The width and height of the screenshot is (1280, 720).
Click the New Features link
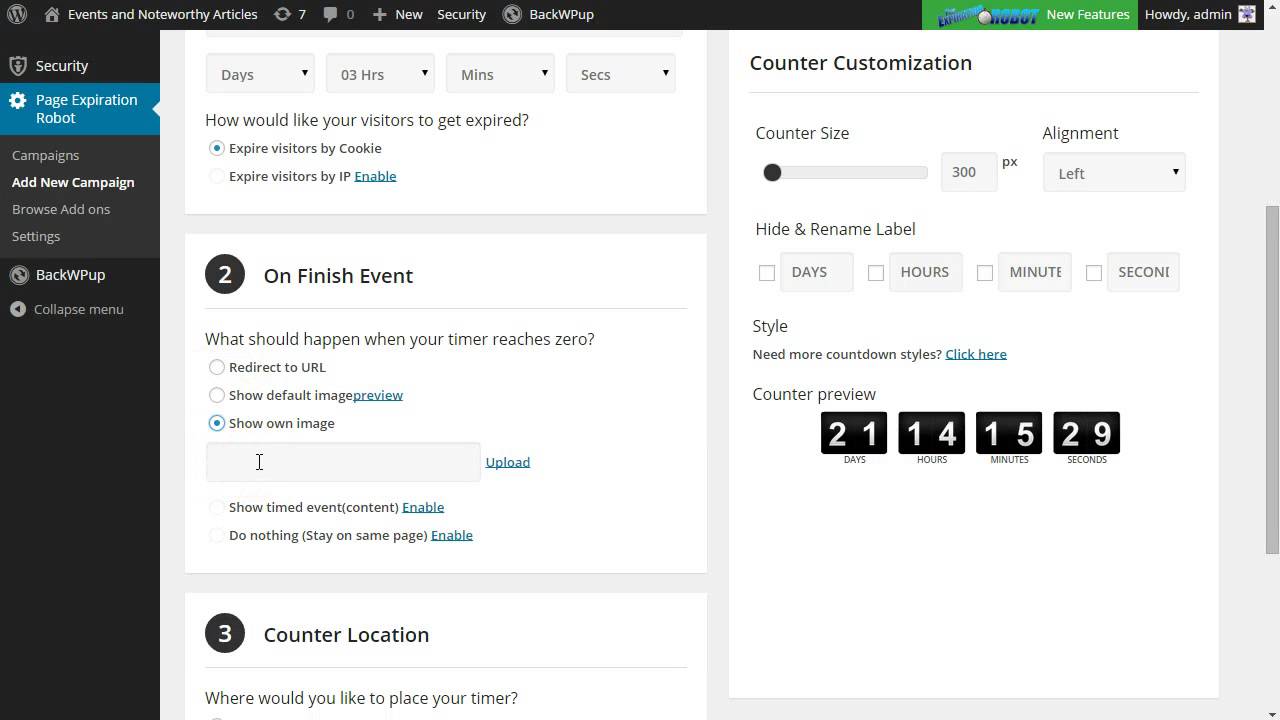[1088, 14]
